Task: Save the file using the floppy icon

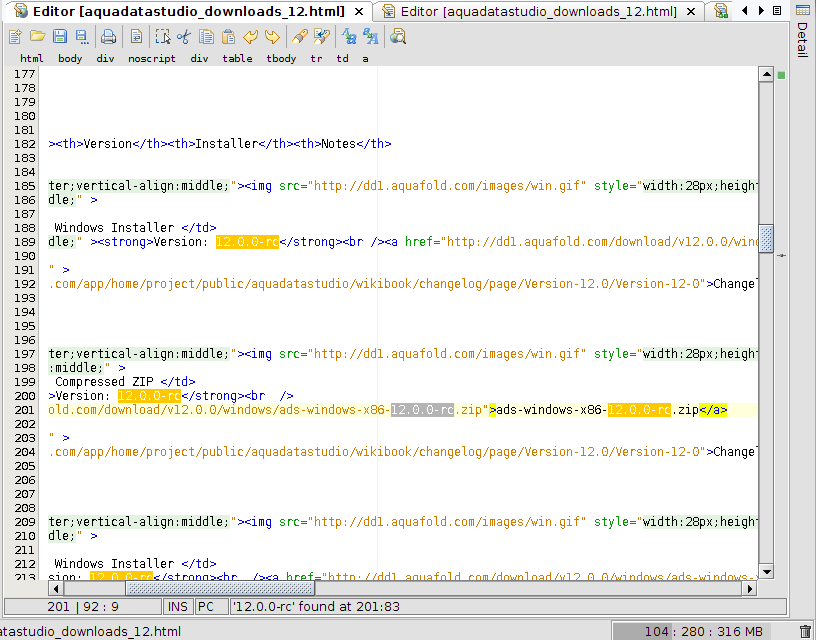Action: point(60,36)
